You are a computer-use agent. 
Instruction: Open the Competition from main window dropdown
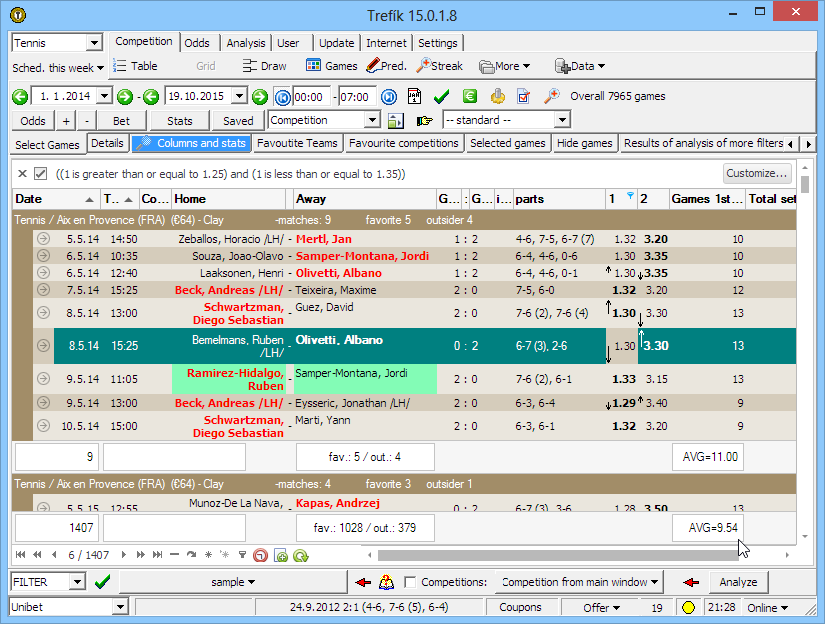point(580,582)
